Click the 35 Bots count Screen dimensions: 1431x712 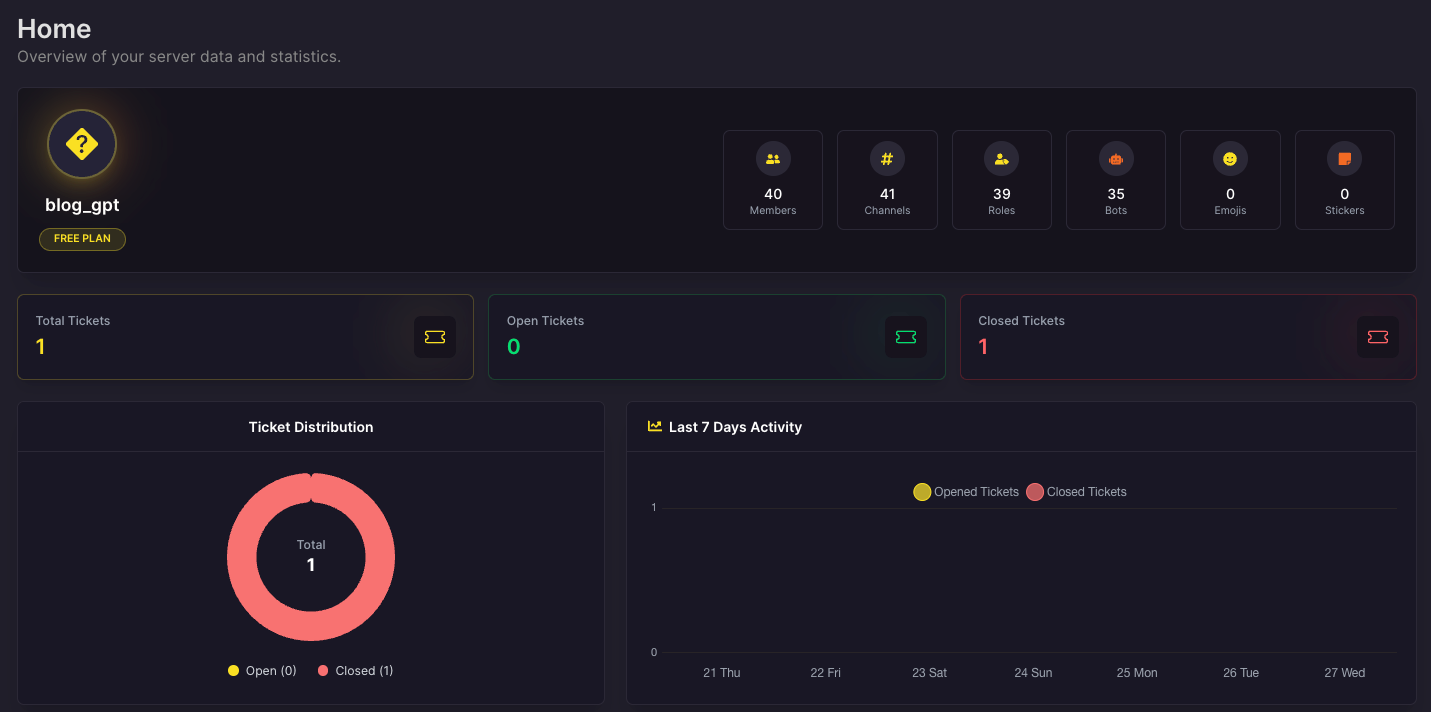(1116, 194)
